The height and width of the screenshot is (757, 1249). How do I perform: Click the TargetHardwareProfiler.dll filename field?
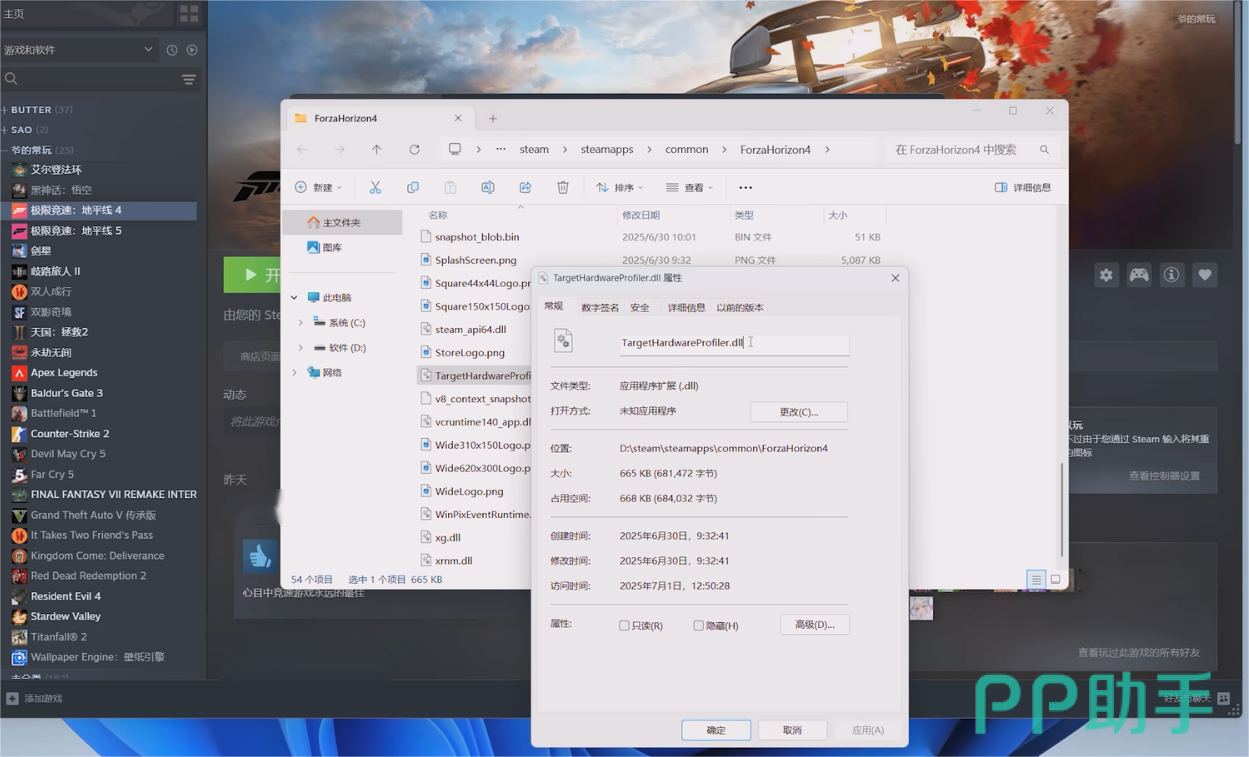tap(733, 343)
